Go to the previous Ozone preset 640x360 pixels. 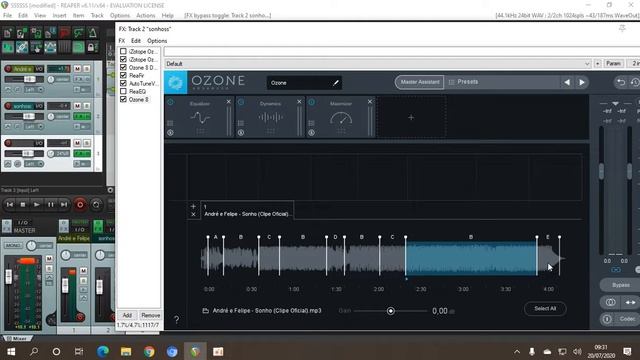click(567, 82)
